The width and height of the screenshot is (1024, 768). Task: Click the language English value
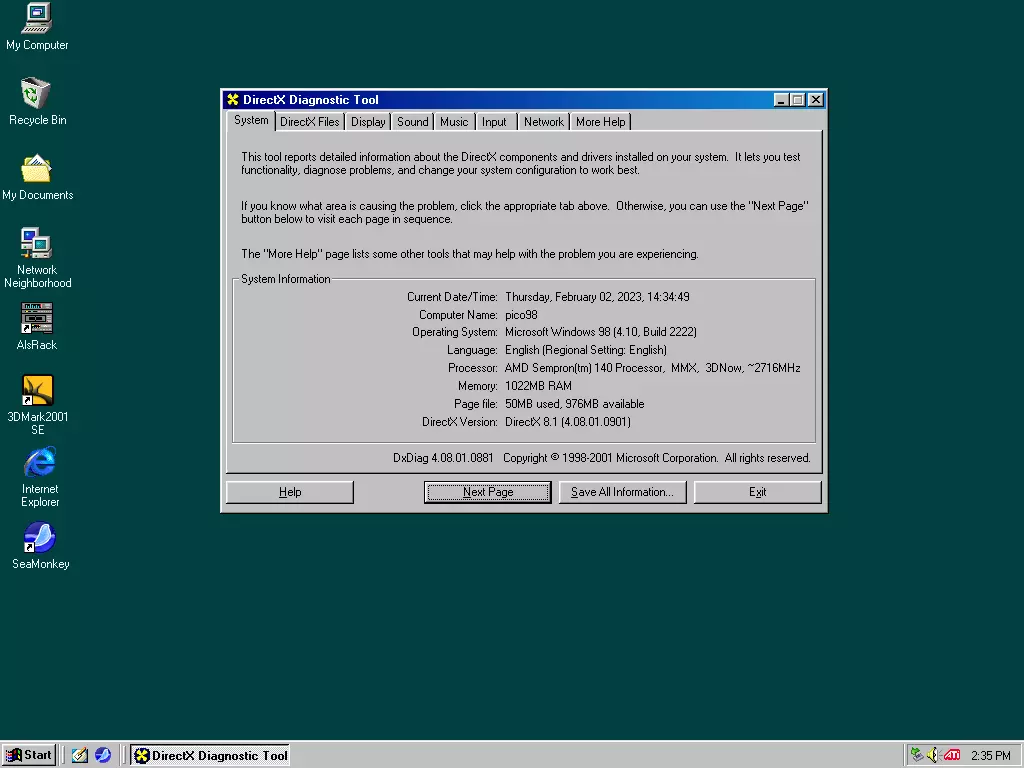(586, 351)
